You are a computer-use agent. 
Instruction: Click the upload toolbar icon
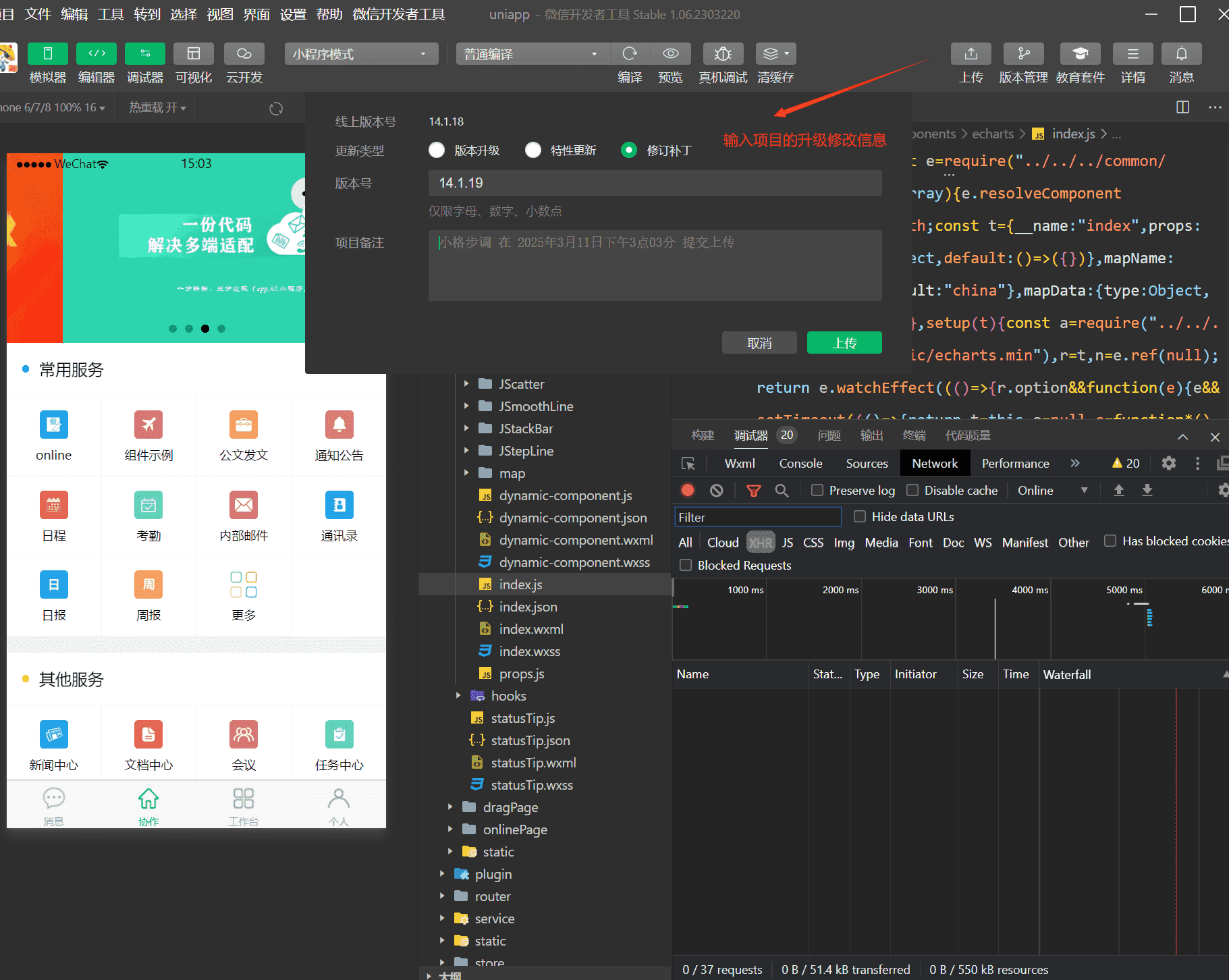(971, 53)
